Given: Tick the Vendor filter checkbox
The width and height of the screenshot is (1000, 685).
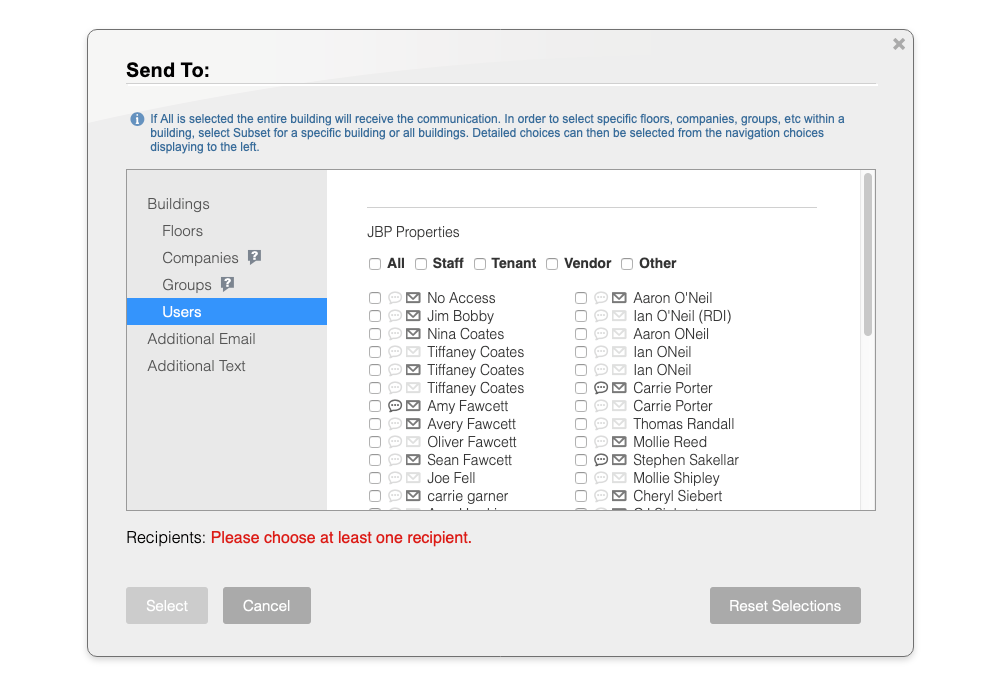Looking at the screenshot, I should [x=552, y=264].
